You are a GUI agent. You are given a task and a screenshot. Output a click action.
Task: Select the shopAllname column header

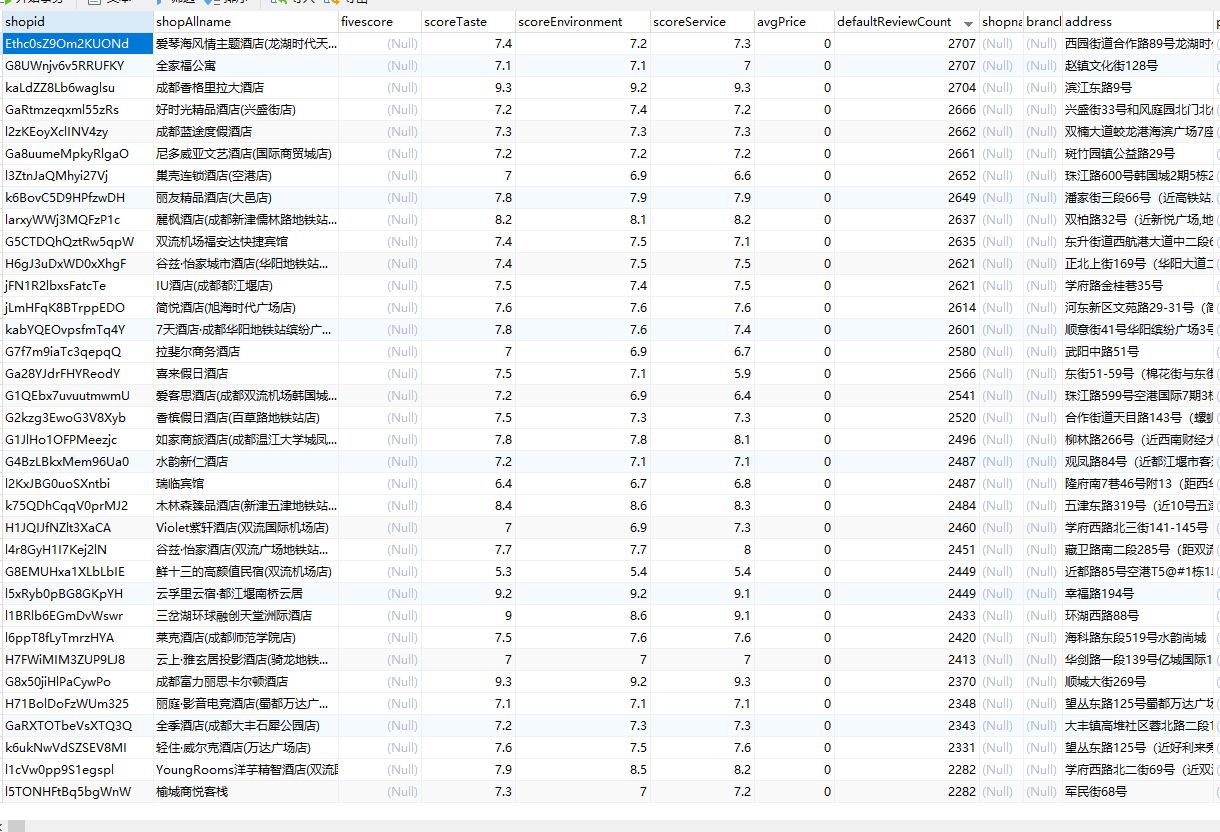tap(245, 21)
